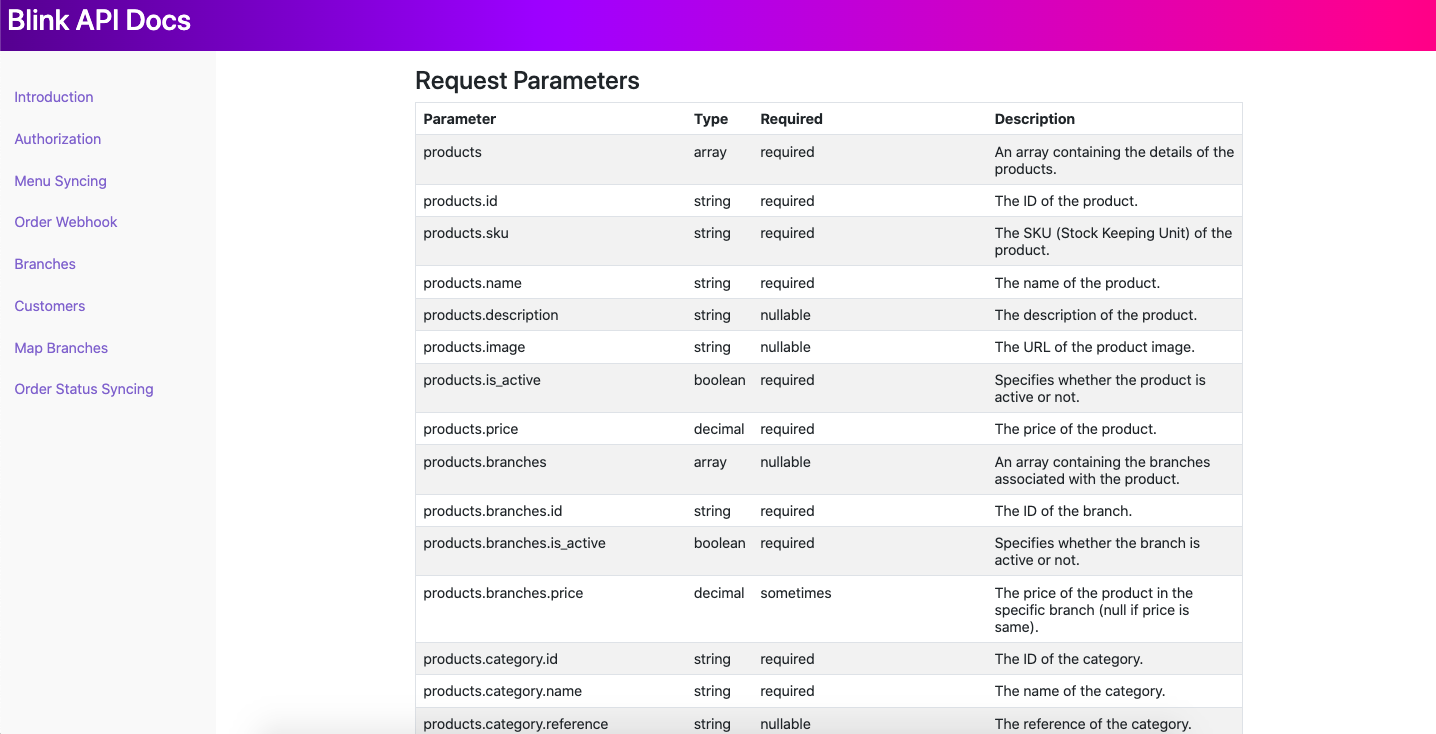Image resolution: width=1436 pixels, height=734 pixels.
Task: Open the Introduction sidebar link
Action: pos(54,97)
